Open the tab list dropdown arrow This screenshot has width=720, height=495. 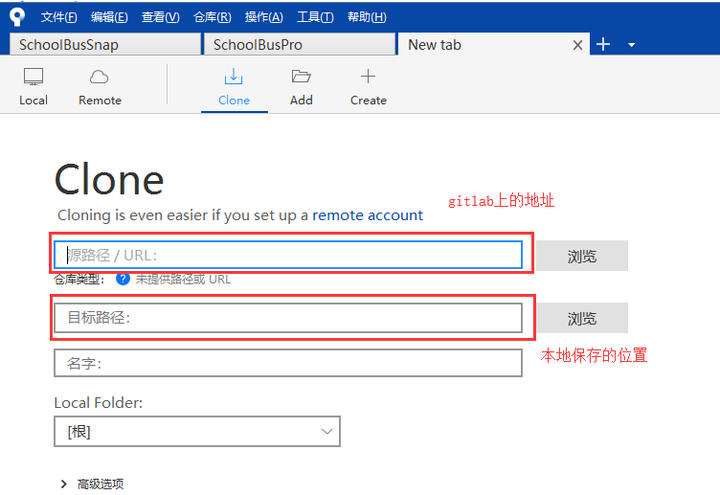[631, 45]
